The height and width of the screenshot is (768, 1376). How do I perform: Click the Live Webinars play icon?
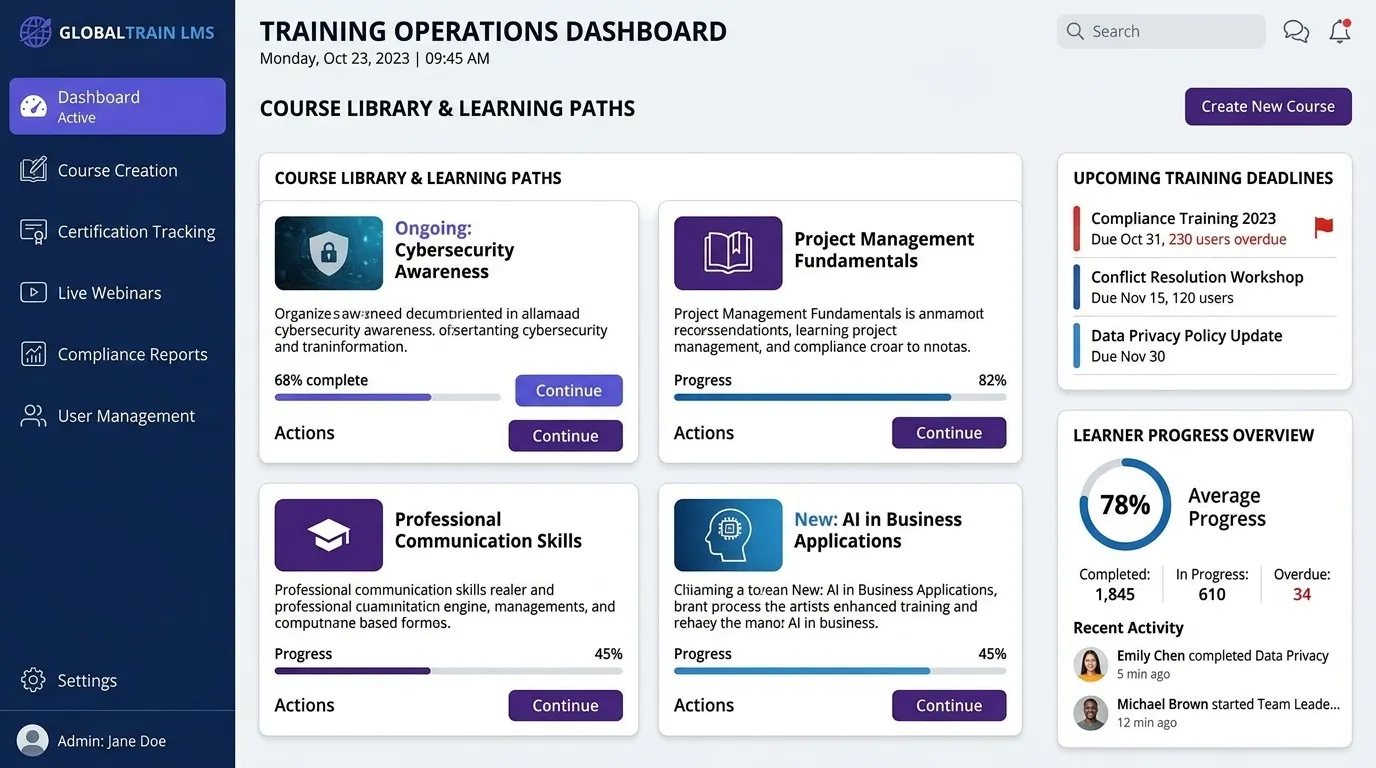(33, 293)
